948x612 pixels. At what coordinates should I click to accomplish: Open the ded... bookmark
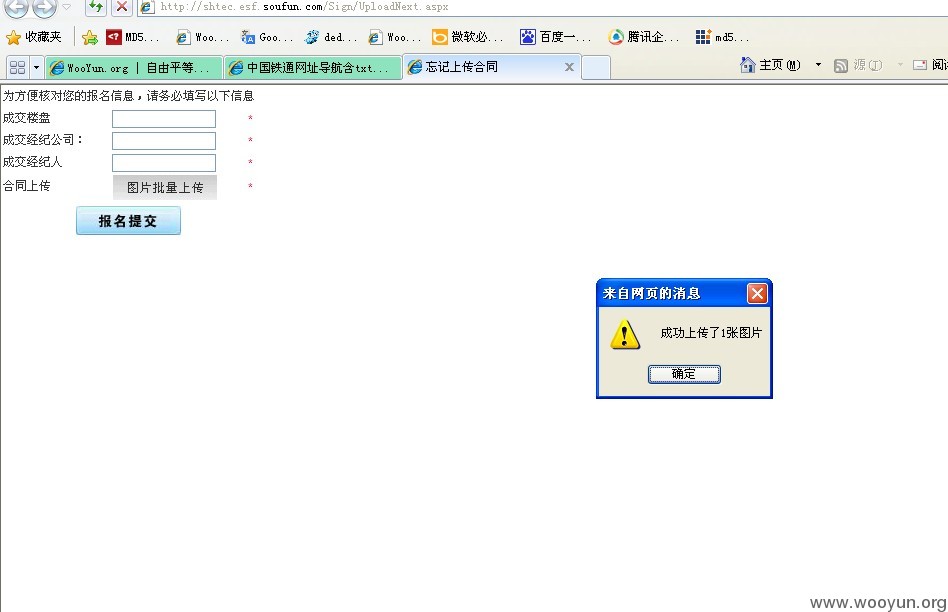pos(331,37)
